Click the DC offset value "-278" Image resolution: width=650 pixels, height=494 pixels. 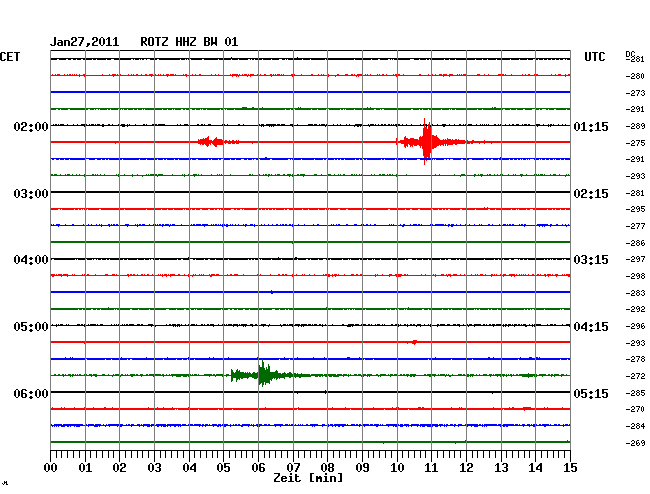[x=635, y=359]
